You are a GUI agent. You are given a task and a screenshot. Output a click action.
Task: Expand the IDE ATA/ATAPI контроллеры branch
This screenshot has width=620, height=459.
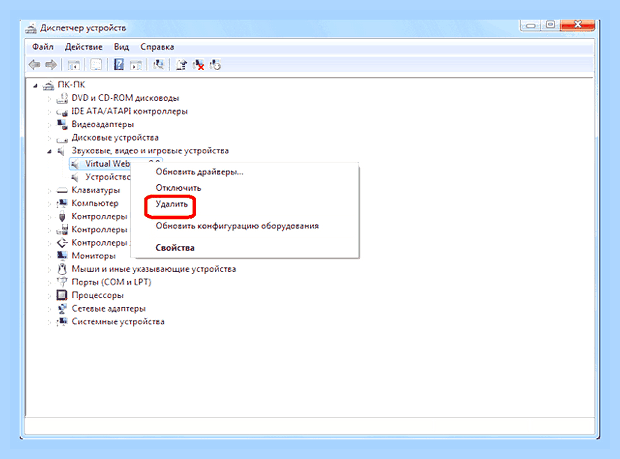click(49, 112)
